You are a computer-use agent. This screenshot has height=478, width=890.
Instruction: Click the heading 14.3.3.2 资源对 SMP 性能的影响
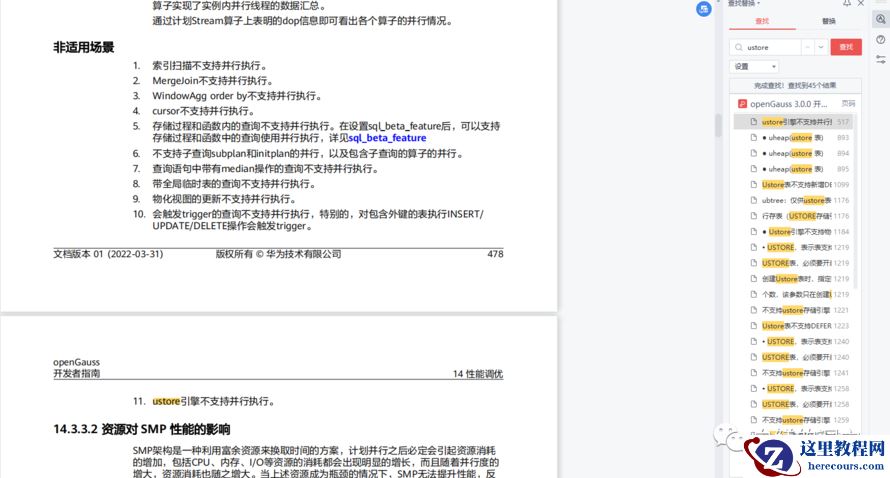click(141, 429)
